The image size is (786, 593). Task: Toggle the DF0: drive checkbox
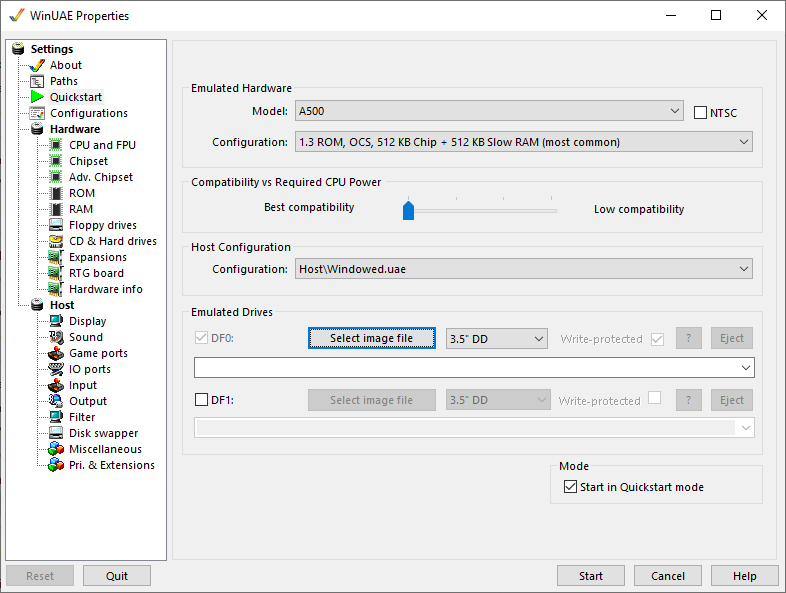tap(201, 338)
